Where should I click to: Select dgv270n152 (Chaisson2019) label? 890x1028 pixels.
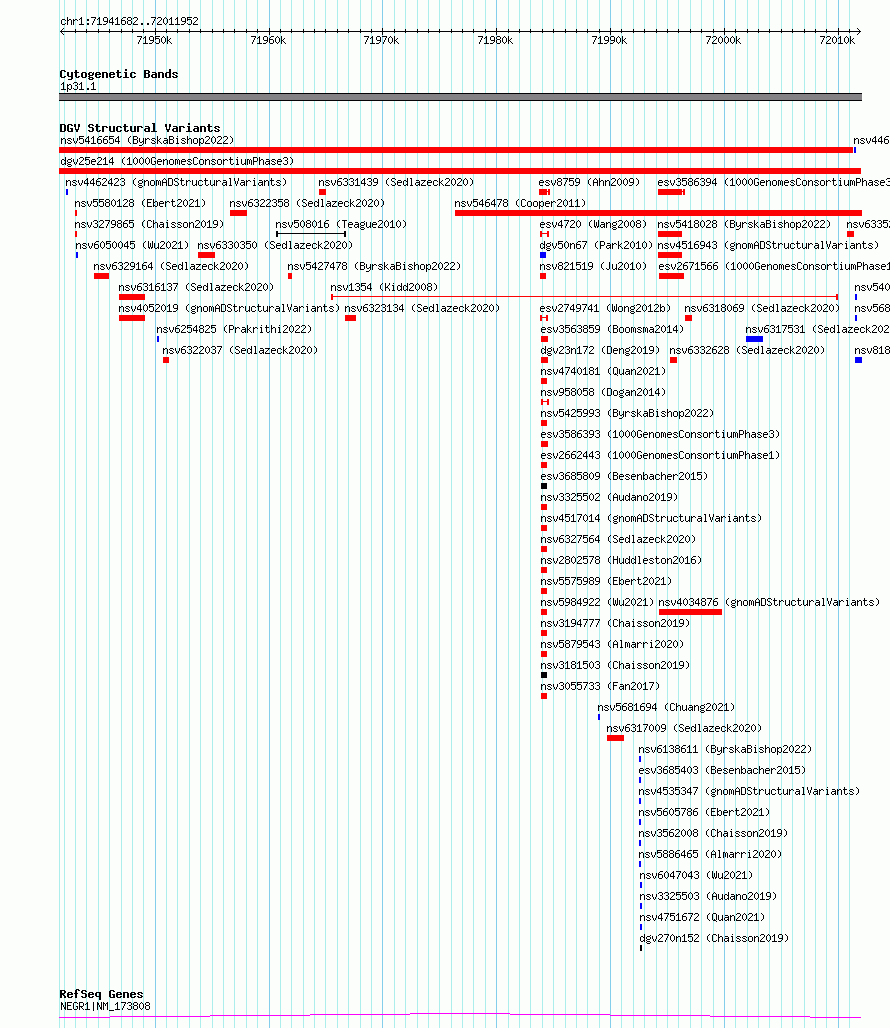point(714,938)
